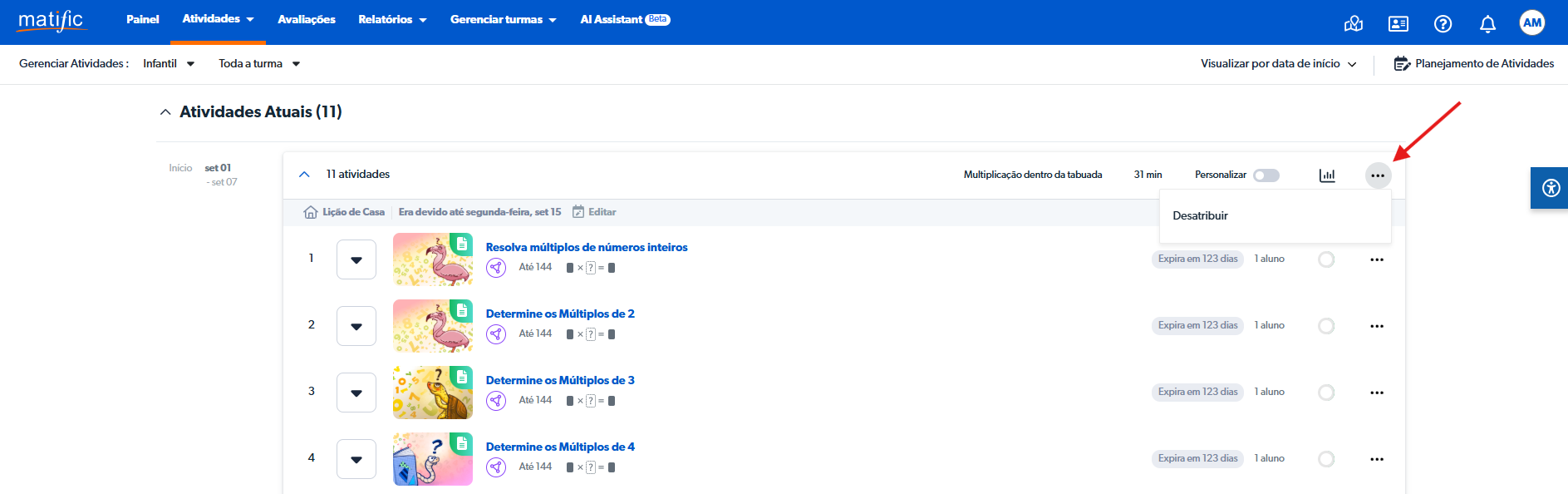
Task: Expand the dropdown arrow for activity 4
Action: (356, 459)
